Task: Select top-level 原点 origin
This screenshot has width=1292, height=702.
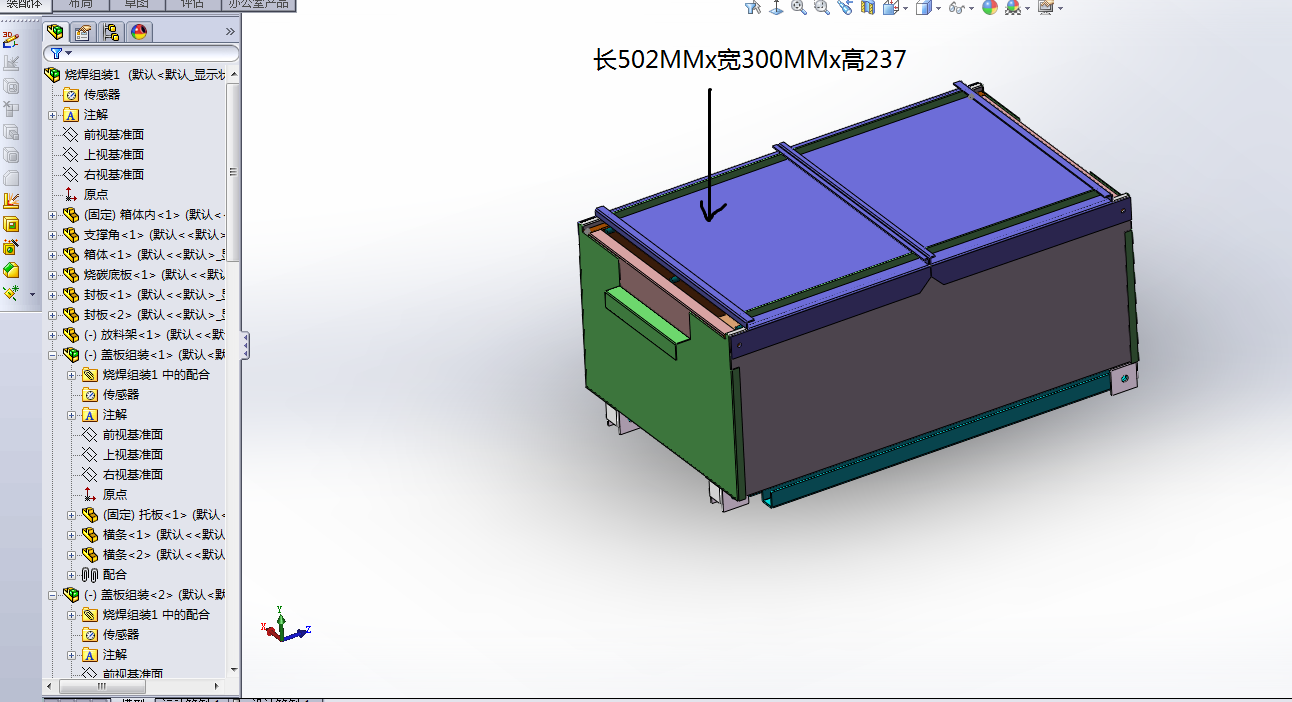Action: (x=95, y=194)
